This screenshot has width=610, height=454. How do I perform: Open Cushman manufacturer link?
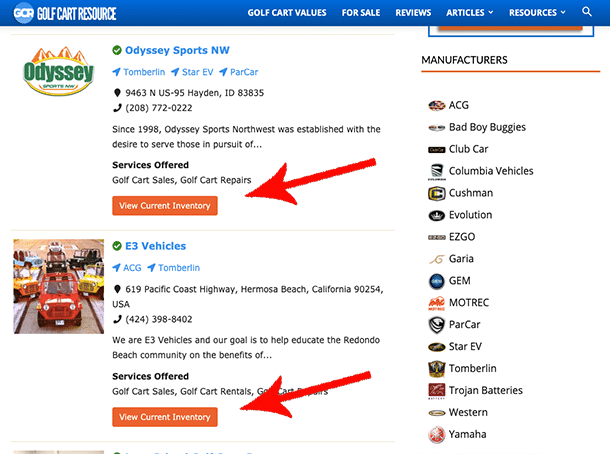pos(471,193)
